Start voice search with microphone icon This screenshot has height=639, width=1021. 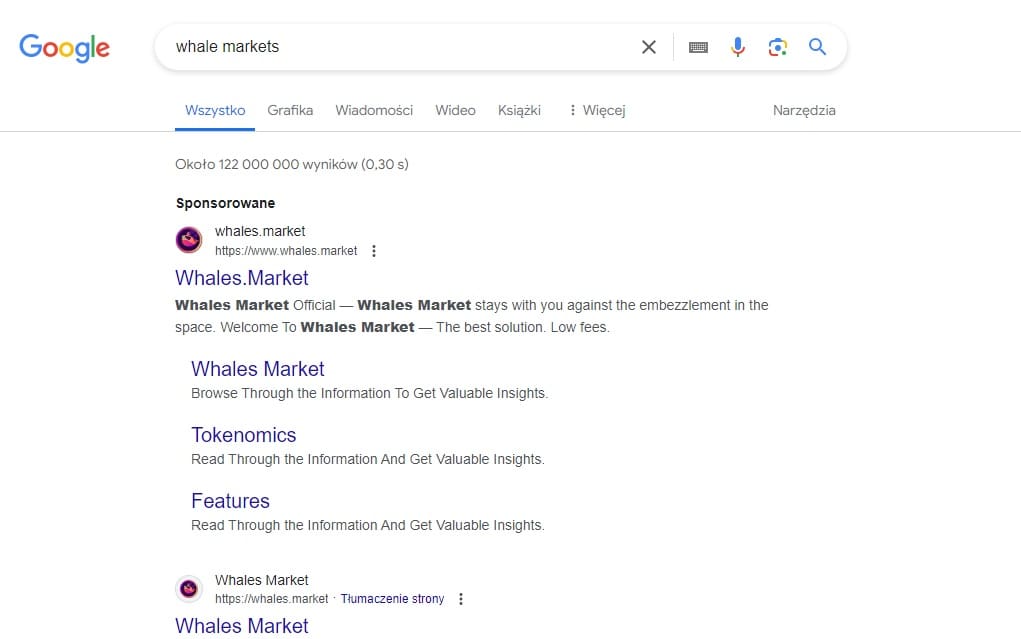coord(738,47)
